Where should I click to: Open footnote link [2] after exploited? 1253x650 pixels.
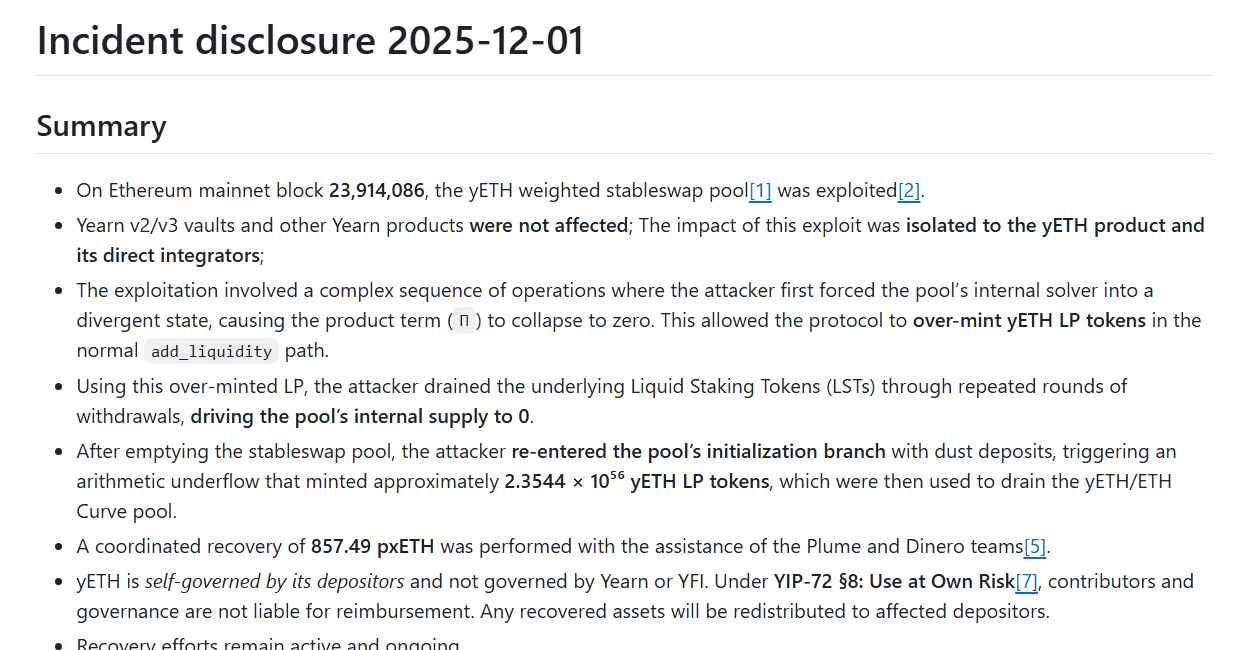tap(908, 191)
